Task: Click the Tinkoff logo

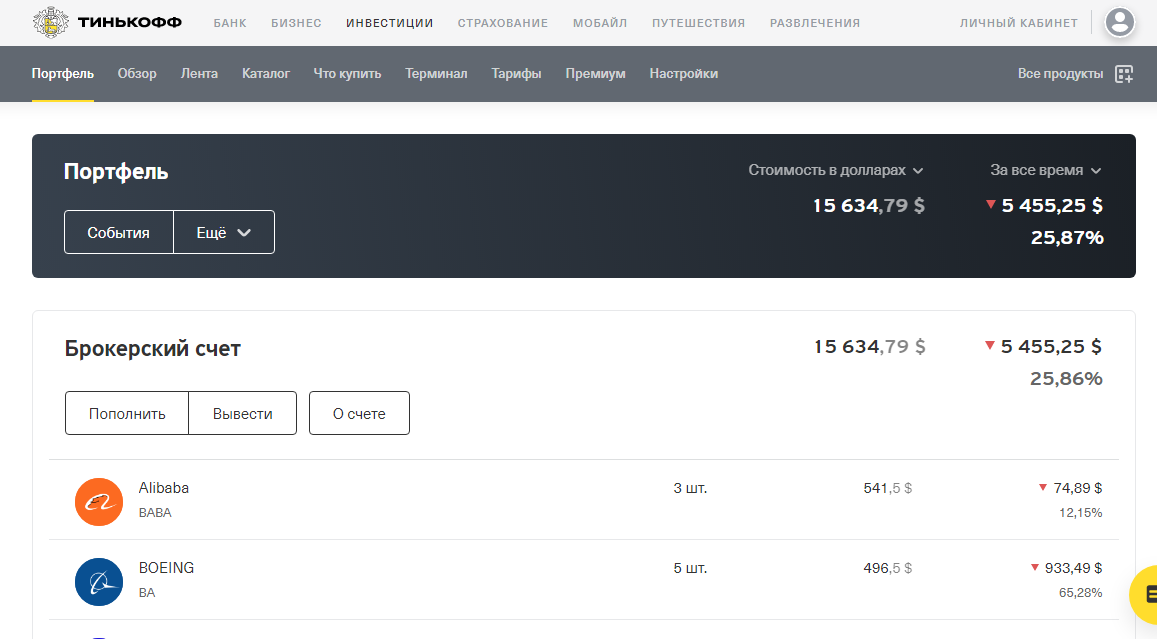Action: click(108, 22)
